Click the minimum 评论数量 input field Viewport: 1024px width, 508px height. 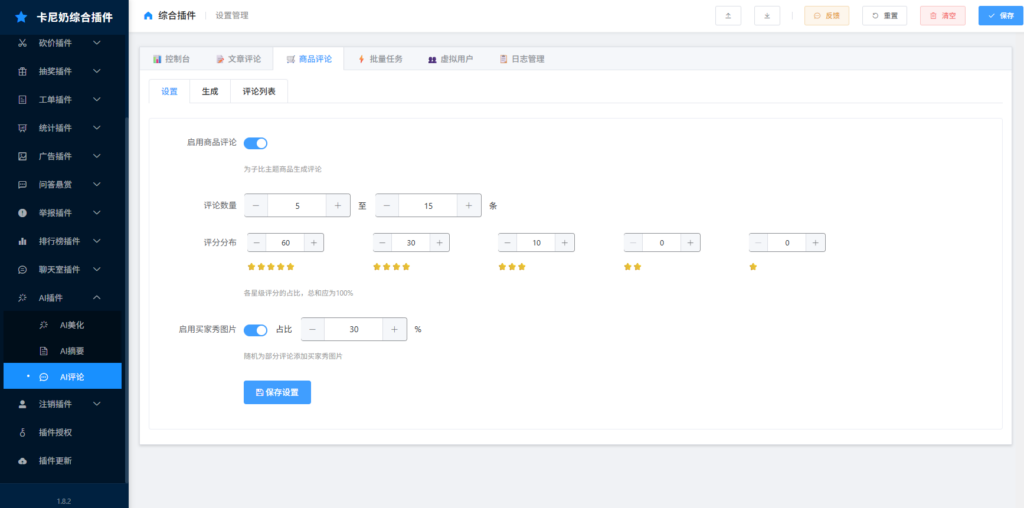click(x=297, y=205)
